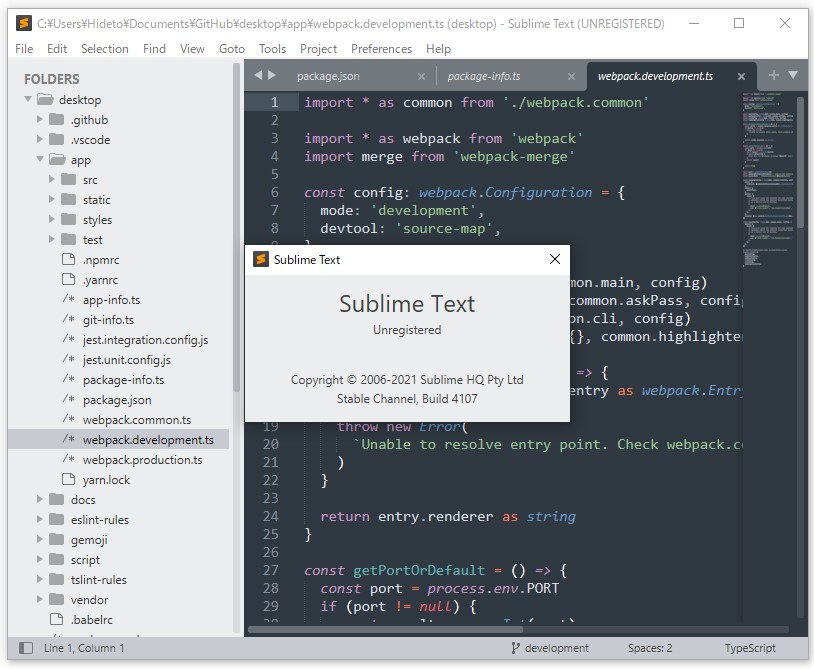Open a new tab with the plus icon

click(774, 75)
